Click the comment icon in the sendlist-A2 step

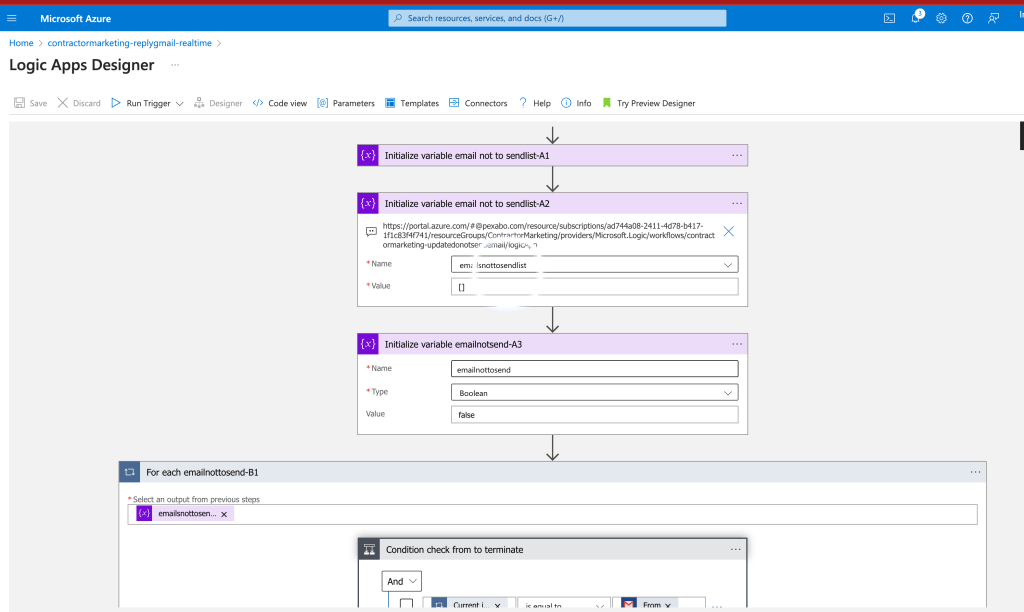(x=371, y=231)
